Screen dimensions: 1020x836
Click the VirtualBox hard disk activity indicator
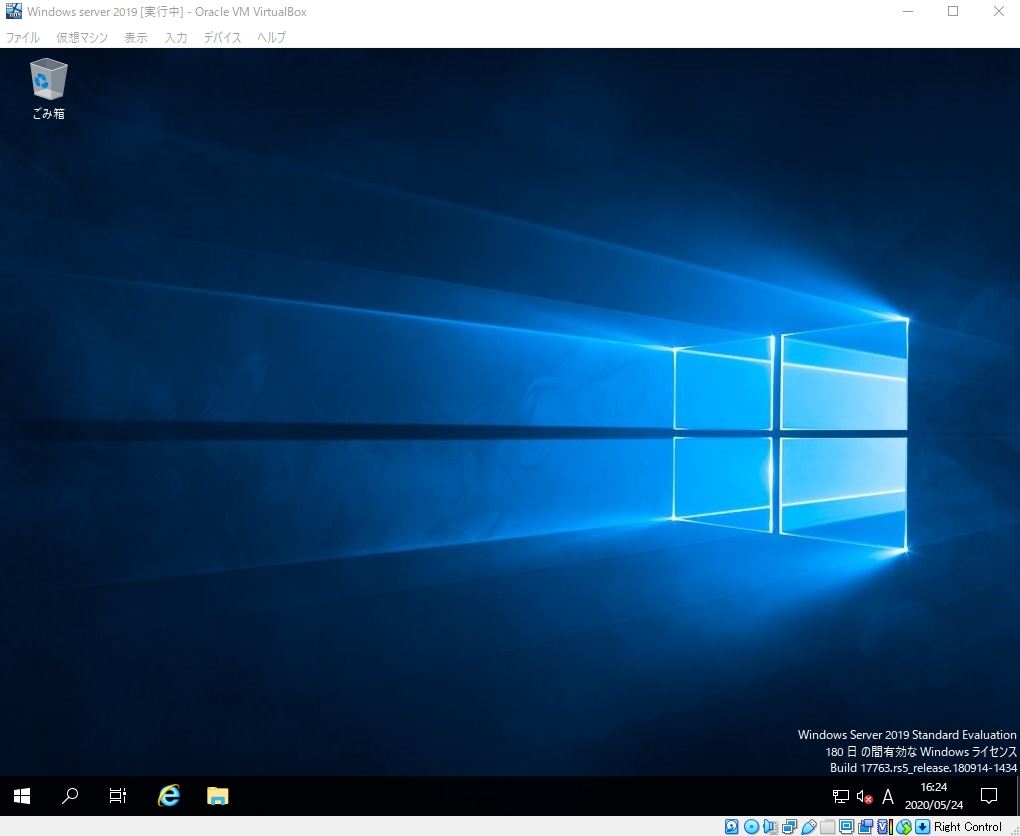[732, 827]
